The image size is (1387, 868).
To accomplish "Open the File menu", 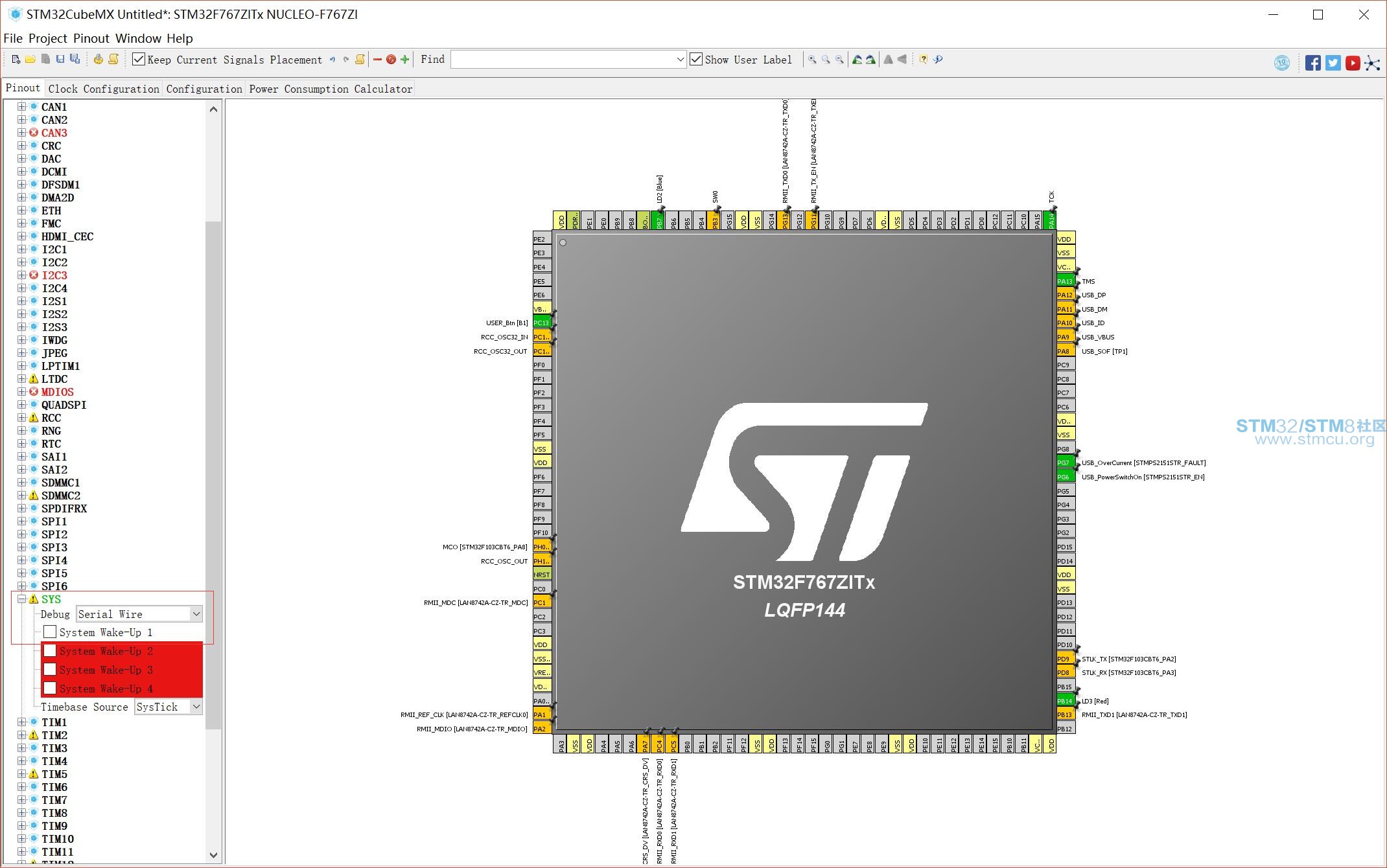I will pyautogui.click(x=13, y=39).
